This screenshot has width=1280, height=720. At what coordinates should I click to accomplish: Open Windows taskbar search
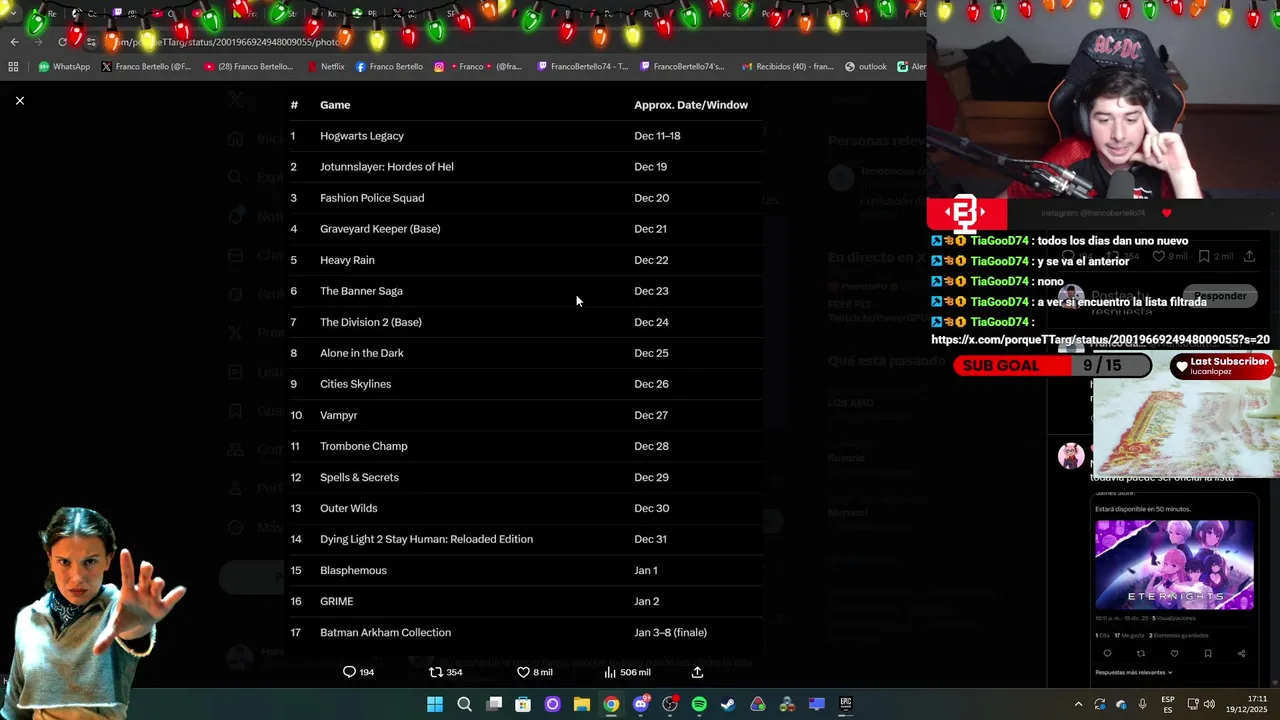tap(464, 704)
